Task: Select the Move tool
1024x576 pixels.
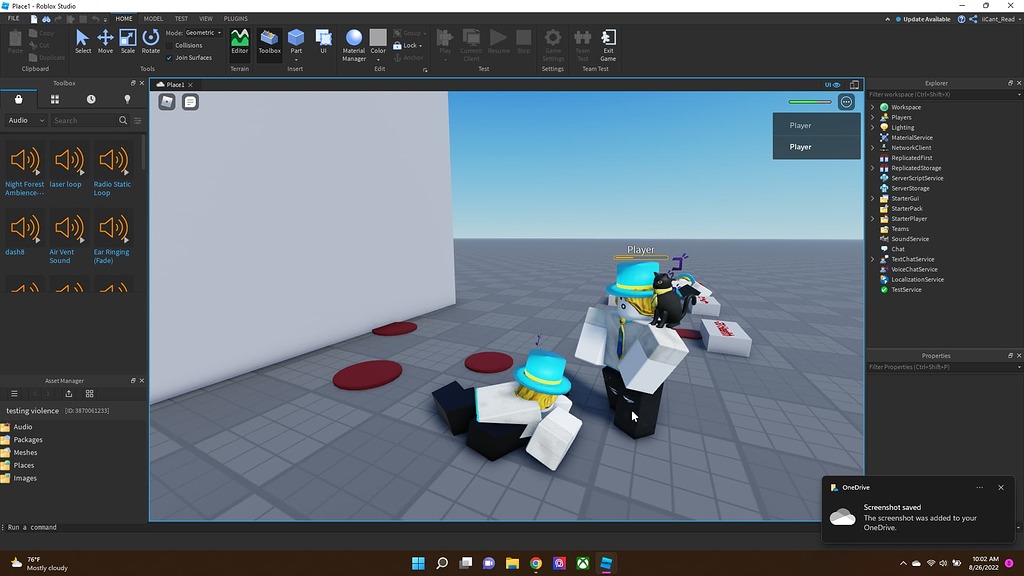Action: [x=105, y=42]
